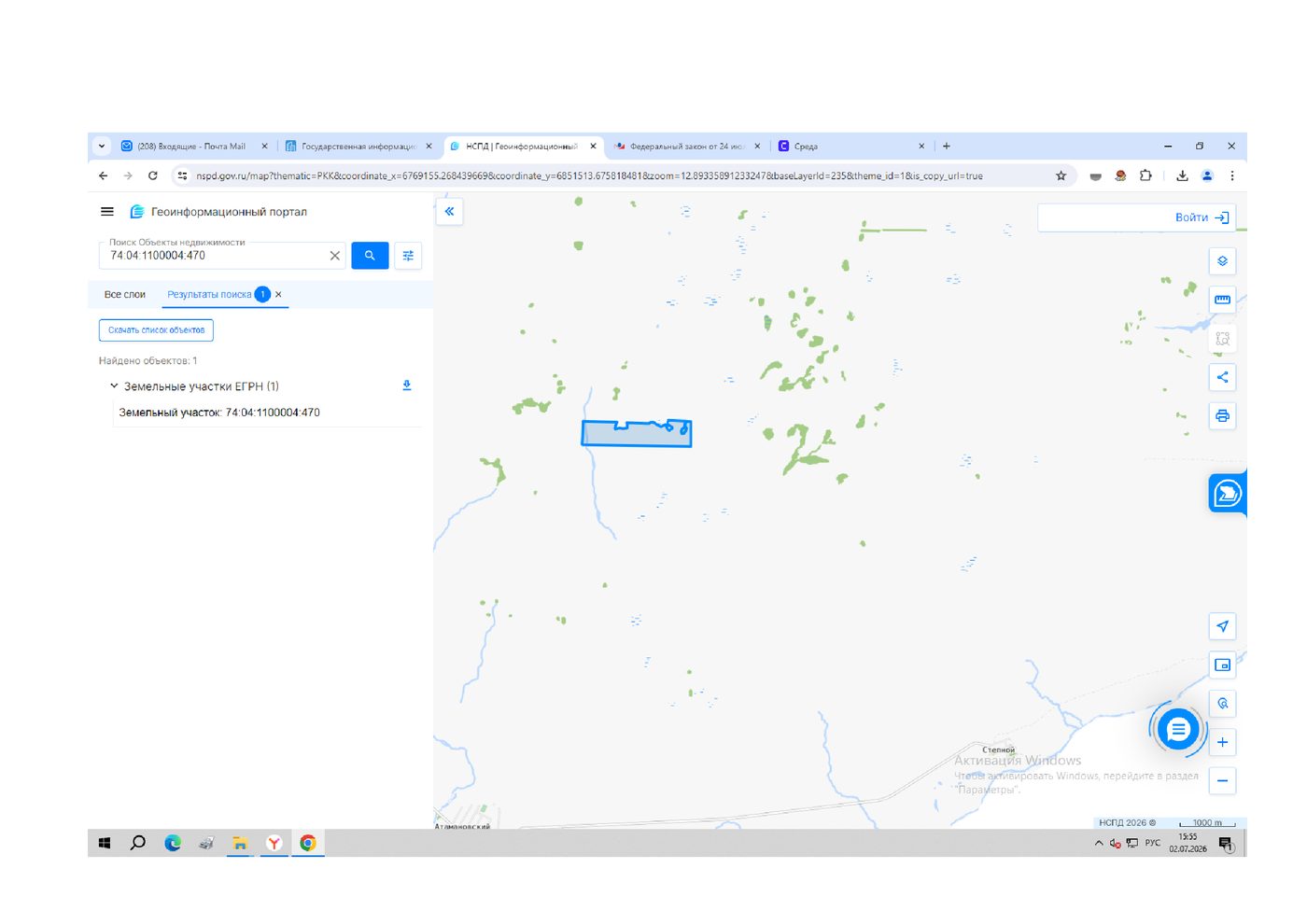Select the highlighted blue parcel on map
Image resolution: width=1307 pixels, height=924 pixels.
(637, 433)
